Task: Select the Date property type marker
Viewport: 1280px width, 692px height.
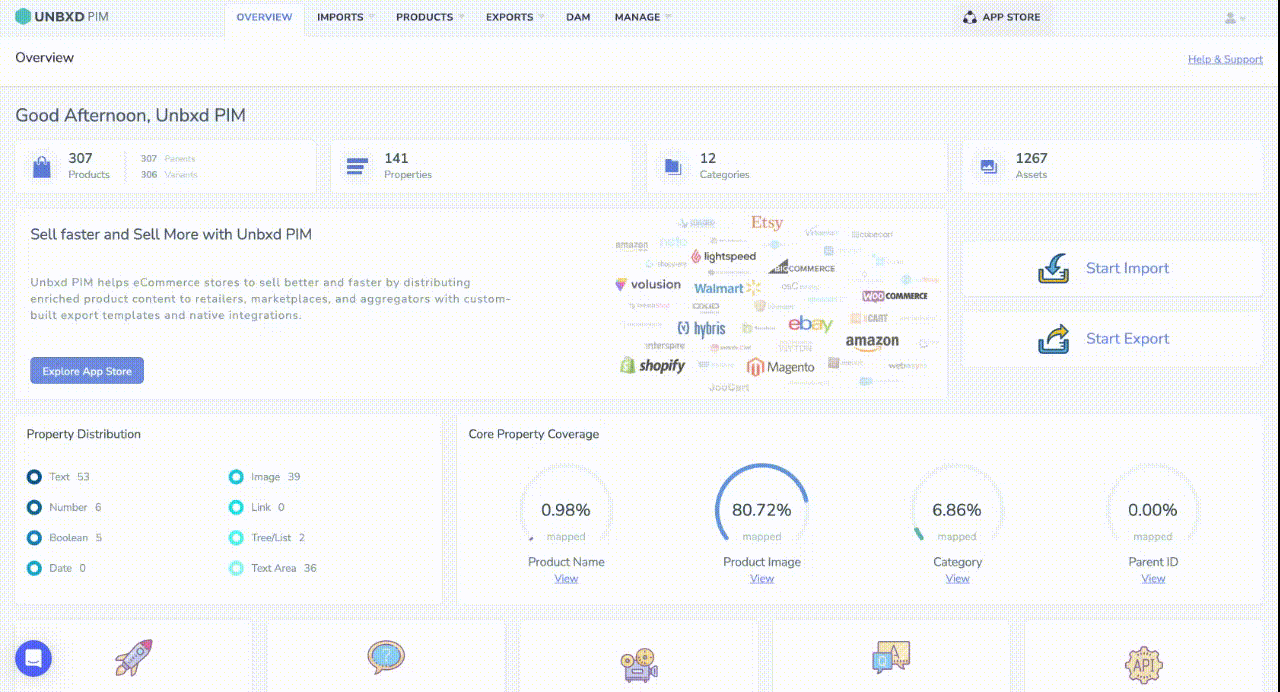Action: click(x=35, y=568)
